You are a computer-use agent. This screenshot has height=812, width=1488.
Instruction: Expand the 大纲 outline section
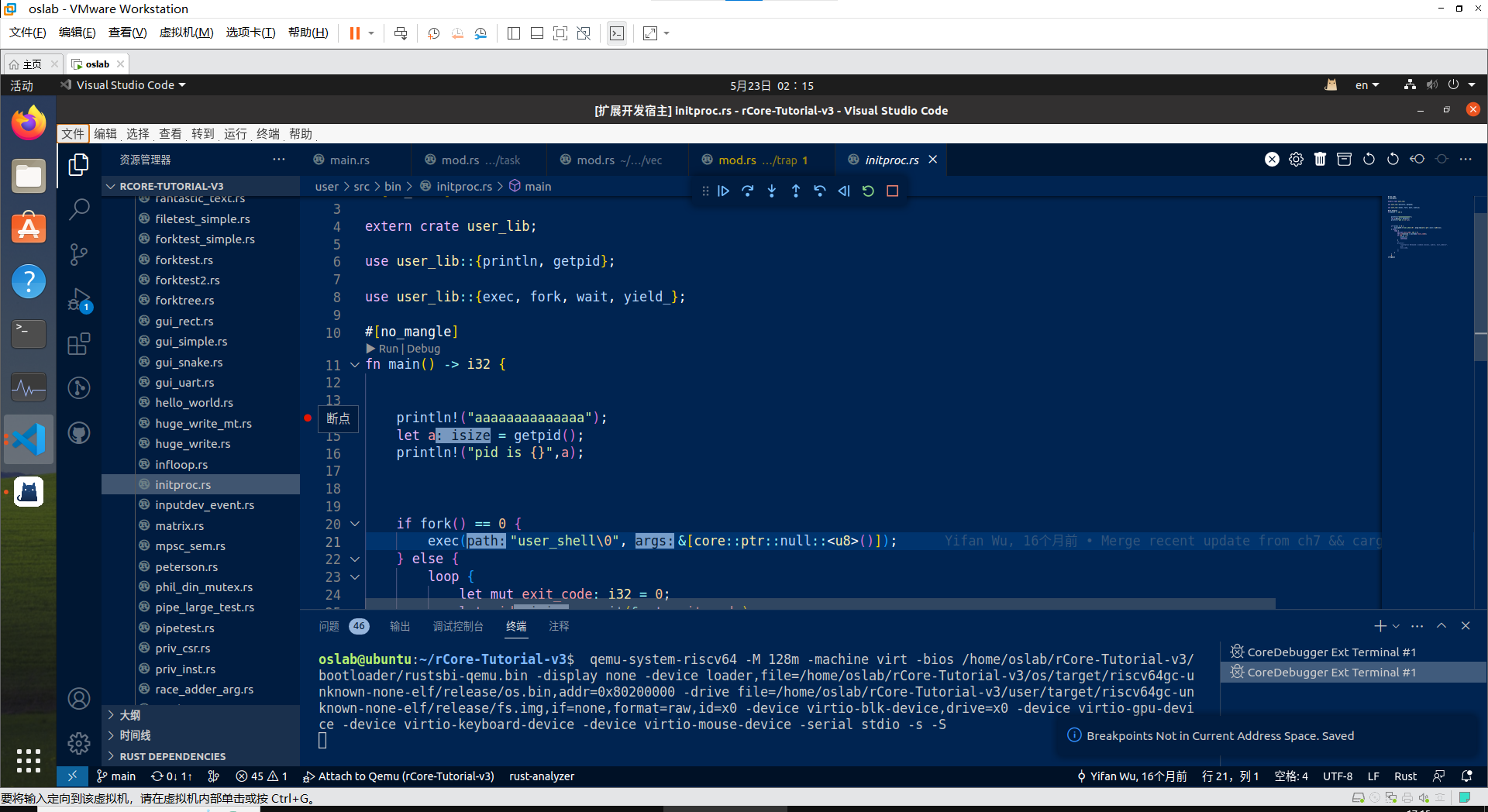pos(201,714)
